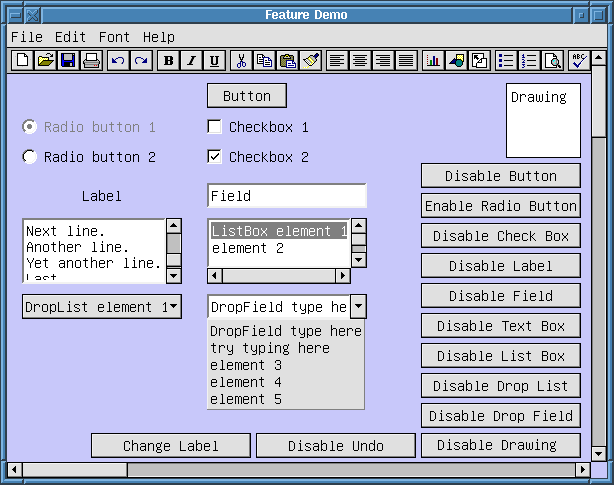Screen dimensions: 614x485
Task: Open a file with folder icon
Action: [45, 61]
